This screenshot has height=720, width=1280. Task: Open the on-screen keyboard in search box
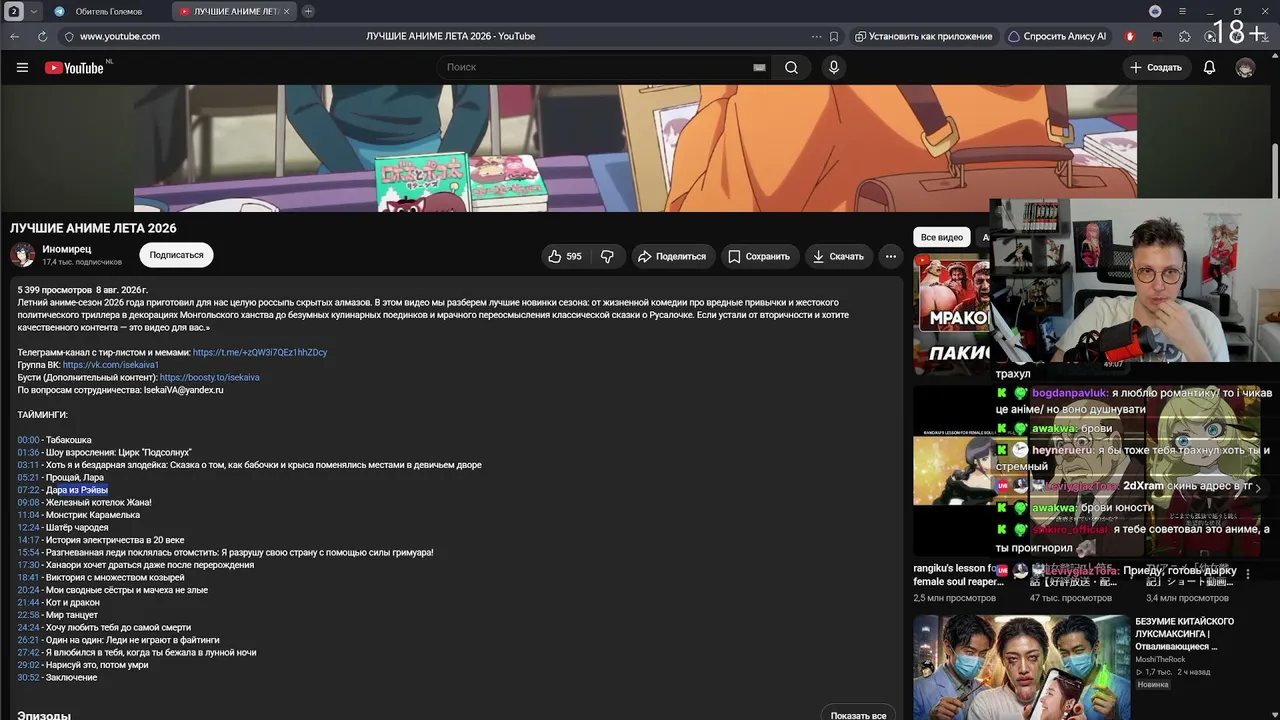(759, 68)
